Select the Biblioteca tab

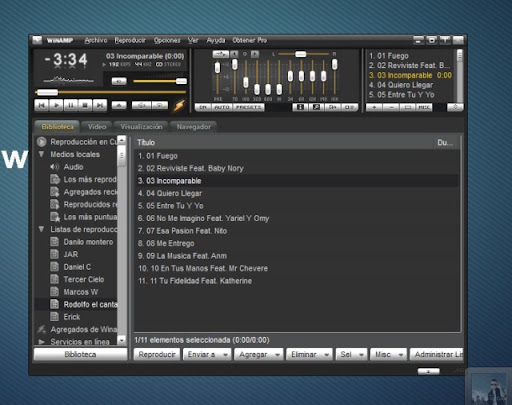point(57,127)
